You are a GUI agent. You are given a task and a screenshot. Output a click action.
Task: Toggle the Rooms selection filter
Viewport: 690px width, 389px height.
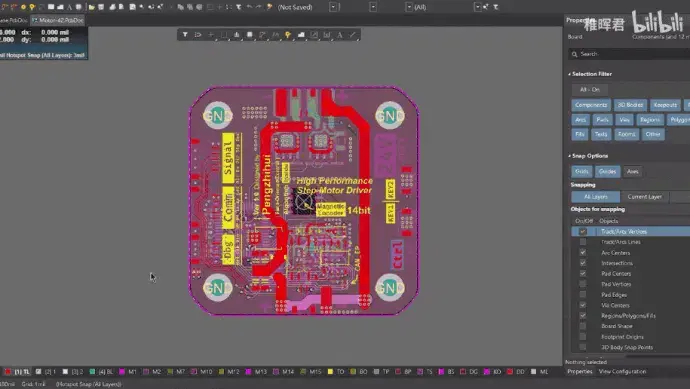pyautogui.click(x=626, y=134)
